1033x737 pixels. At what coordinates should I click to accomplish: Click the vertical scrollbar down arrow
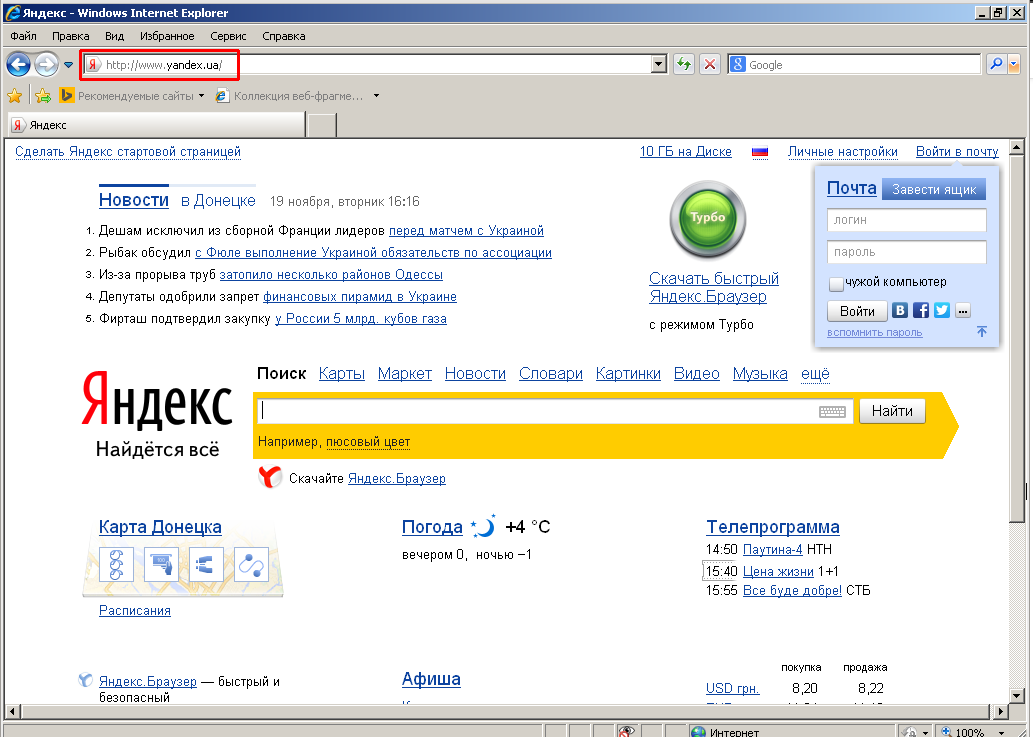tap(1017, 696)
